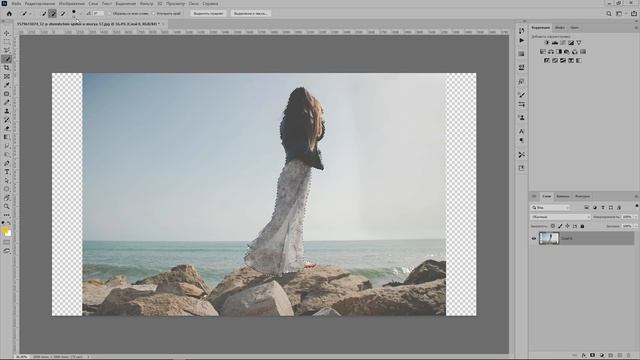Choose Add to selection mode
The image size is (640, 360).
[x=53, y=13]
